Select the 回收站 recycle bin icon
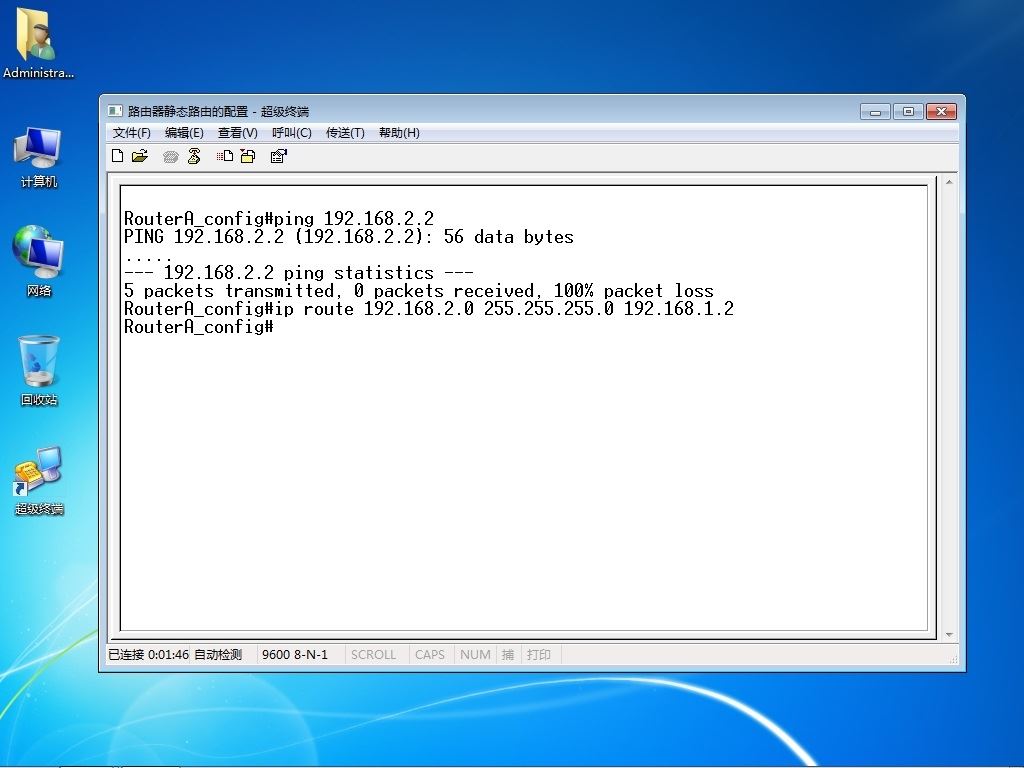The width and height of the screenshot is (1024, 768). [39, 370]
